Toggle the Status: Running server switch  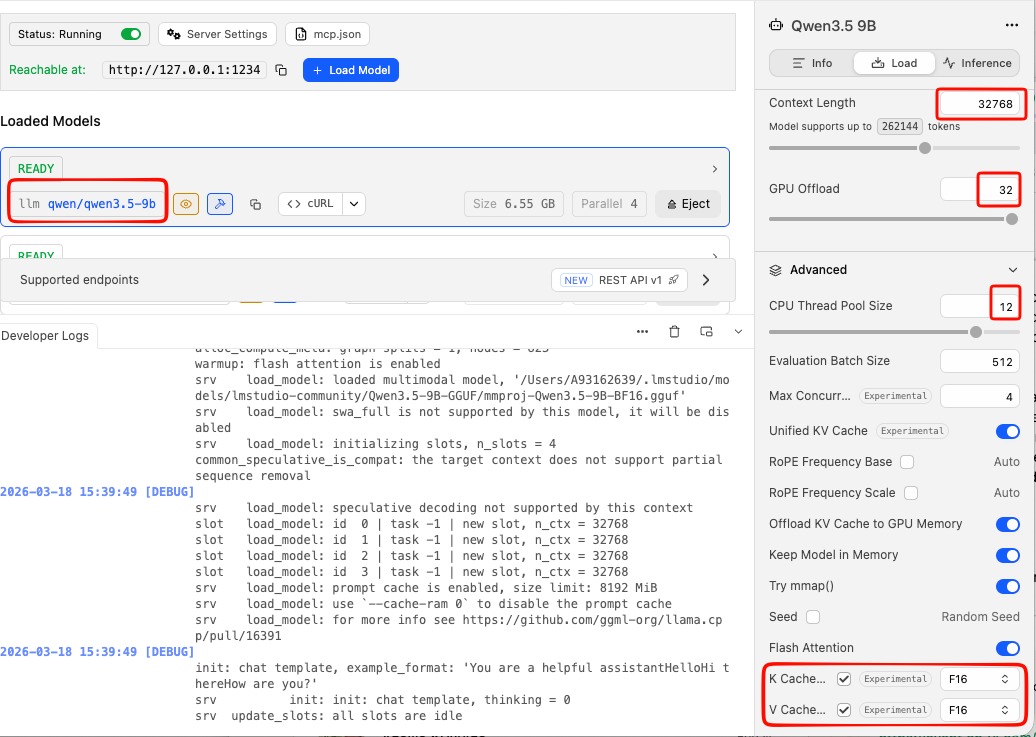pos(131,33)
